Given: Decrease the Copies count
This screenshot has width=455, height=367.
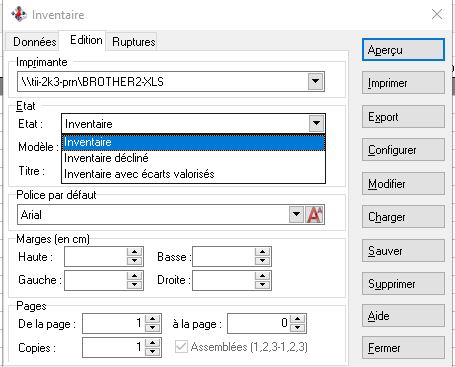Looking at the screenshot, I should point(153,352).
